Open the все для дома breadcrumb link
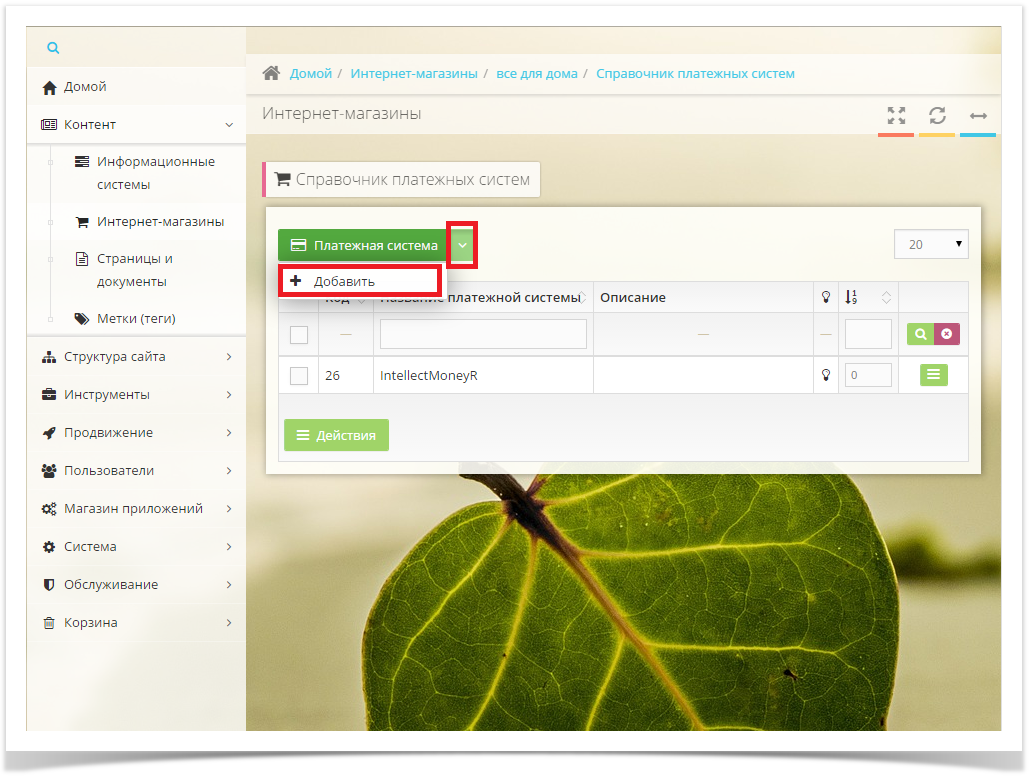This screenshot has height=780, width=1036. pyautogui.click(x=536, y=74)
